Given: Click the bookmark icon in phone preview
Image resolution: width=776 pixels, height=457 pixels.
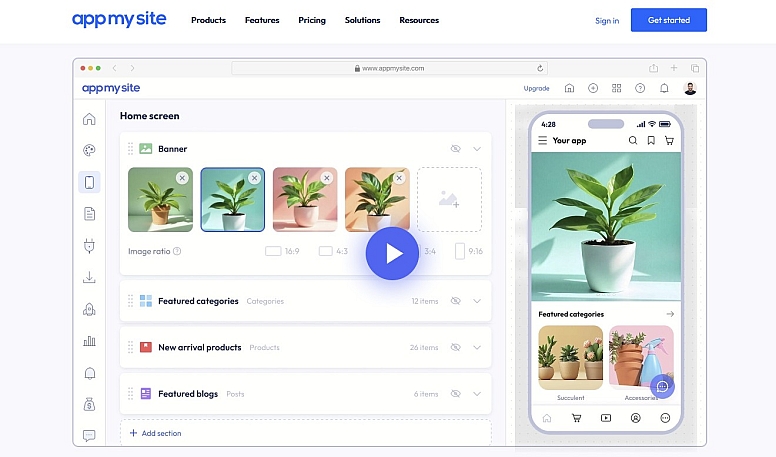Looking at the screenshot, I should click(651, 141).
